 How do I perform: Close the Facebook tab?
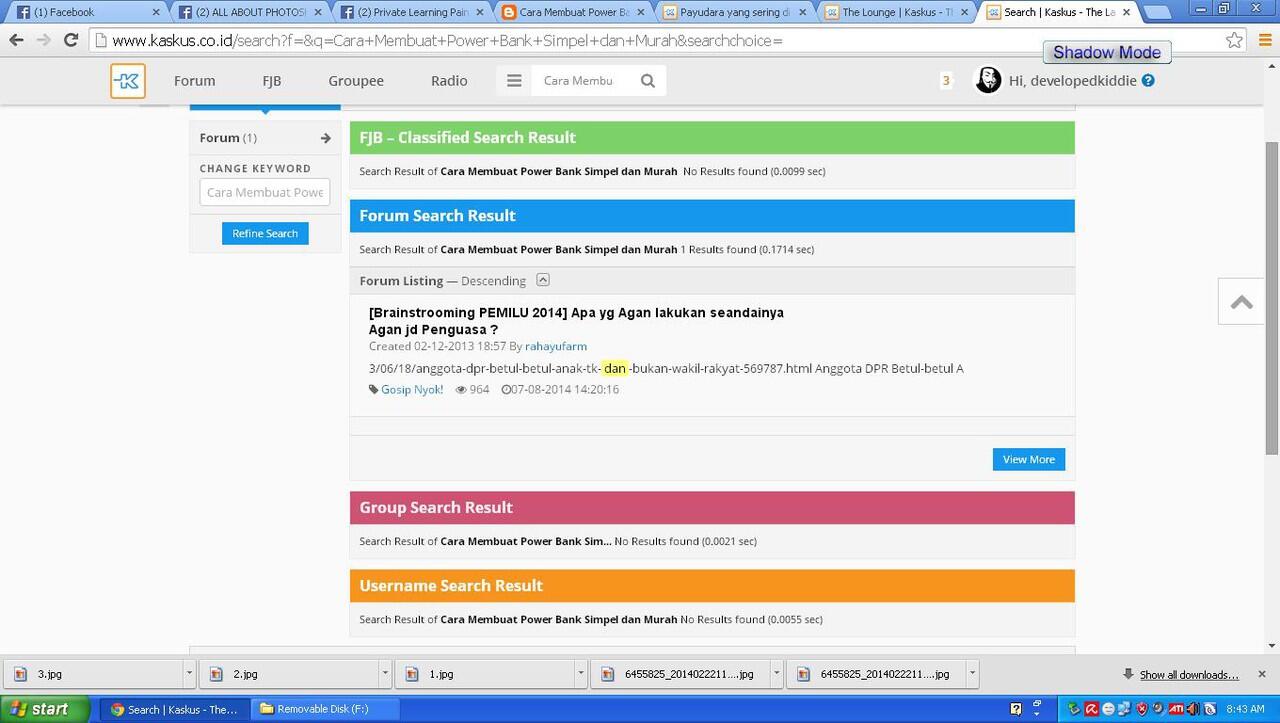coord(155,12)
